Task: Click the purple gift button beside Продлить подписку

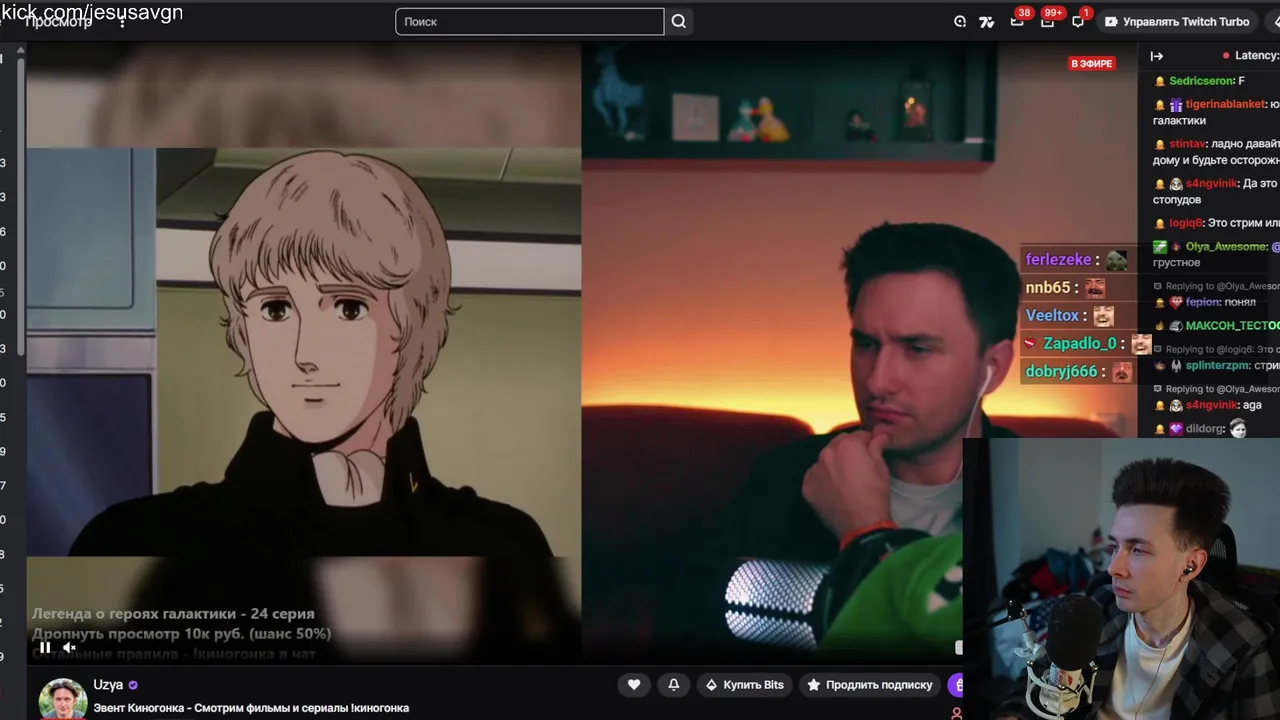Action: (x=956, y=685)
